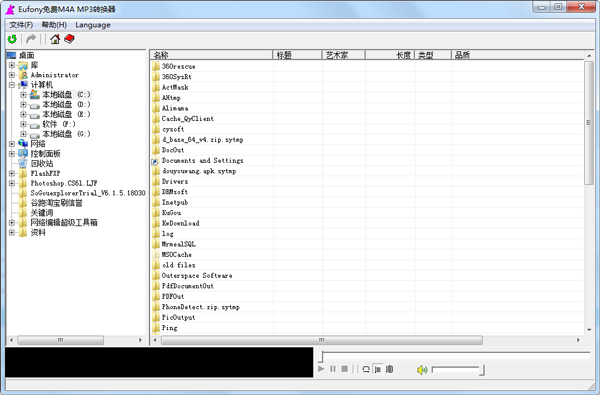Click the ActMask folder icon
The width and height of the screenshot is (600, 395).
point(156,87)
